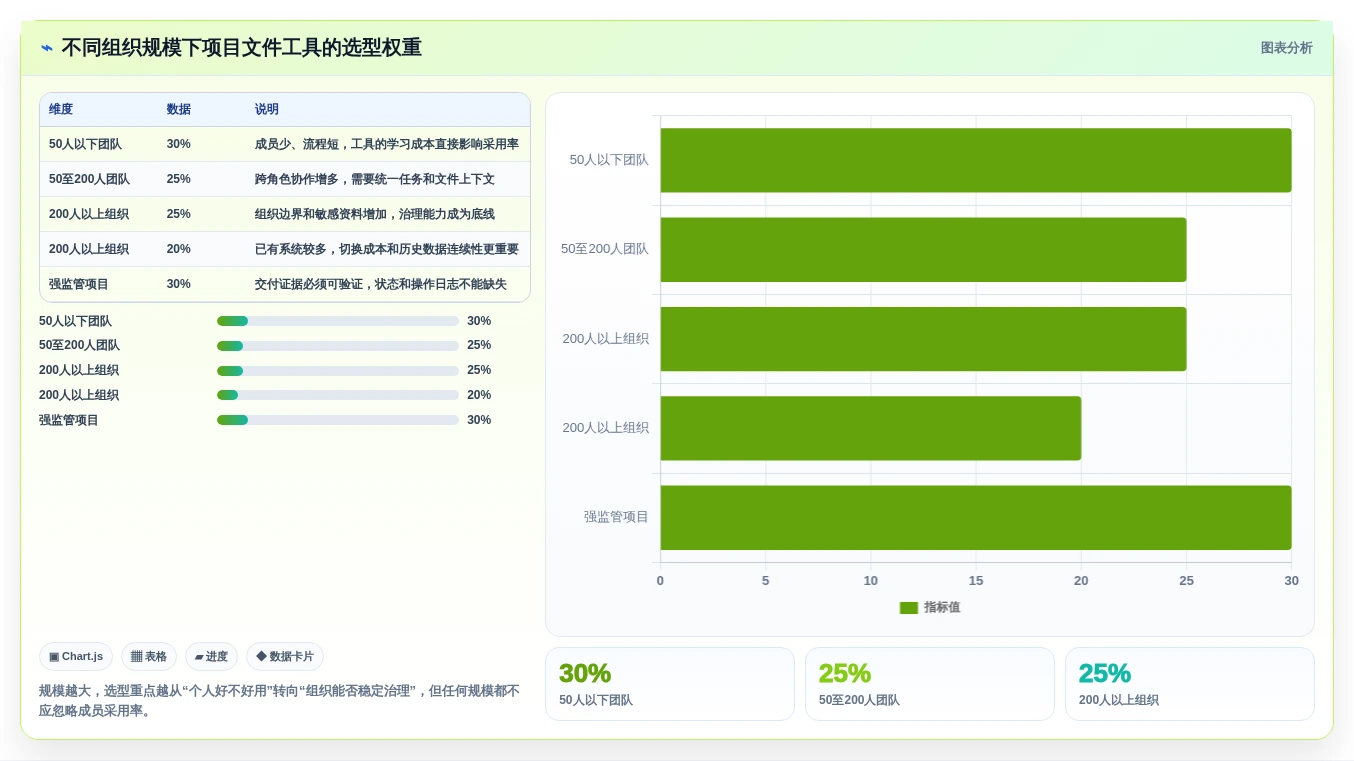Select the Chart.js chip
Image resolution: width=1354 pixels, height=761 pixels.
click(76, 657)
